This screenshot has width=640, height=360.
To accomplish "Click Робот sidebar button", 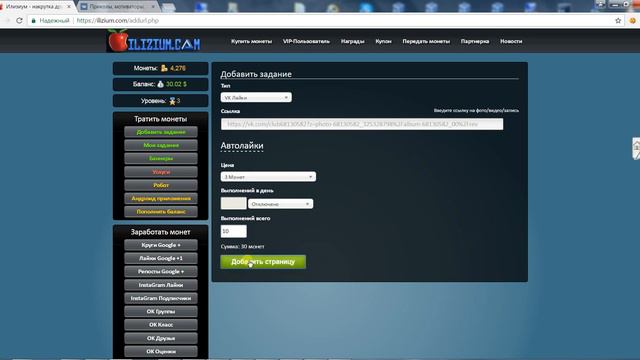I will point(161,185).
